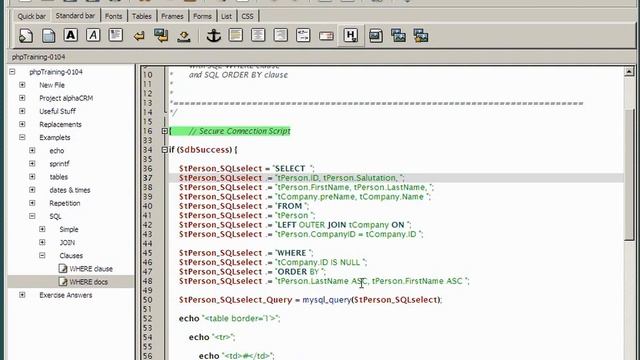Open the WHERE clause snippet document icon

63,269
